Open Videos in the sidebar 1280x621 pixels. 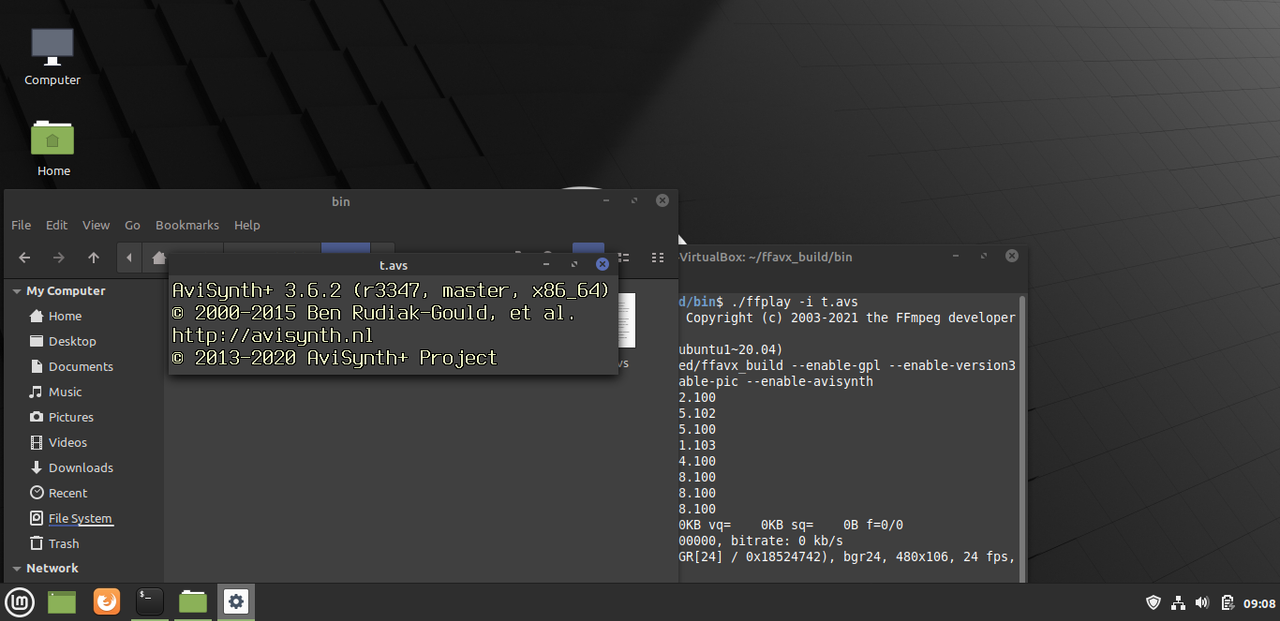pyautogui.click(x=68, y=442)
